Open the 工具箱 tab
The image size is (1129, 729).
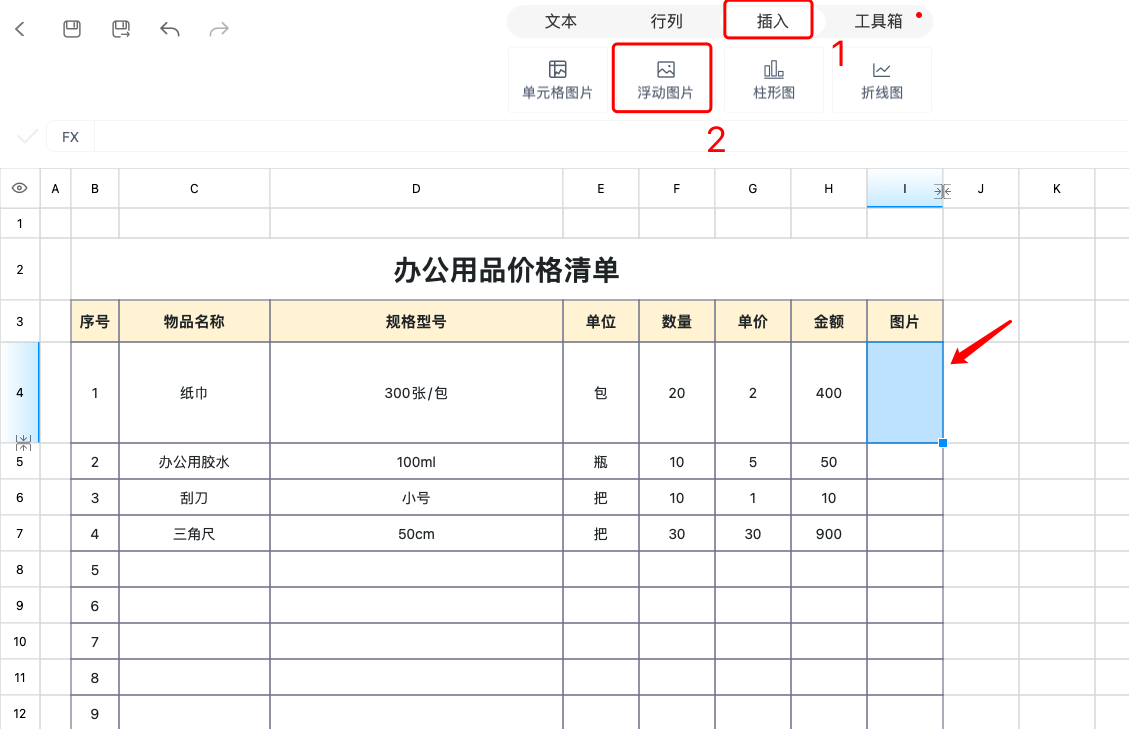[878, 22]
